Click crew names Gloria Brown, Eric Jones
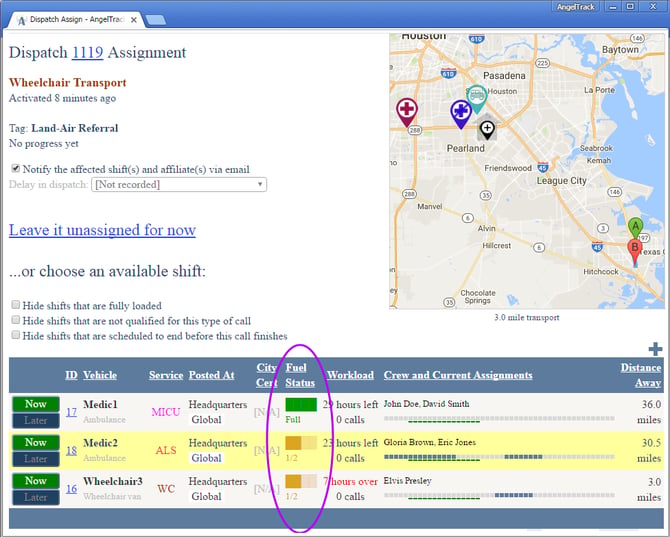 pos(429,442)
